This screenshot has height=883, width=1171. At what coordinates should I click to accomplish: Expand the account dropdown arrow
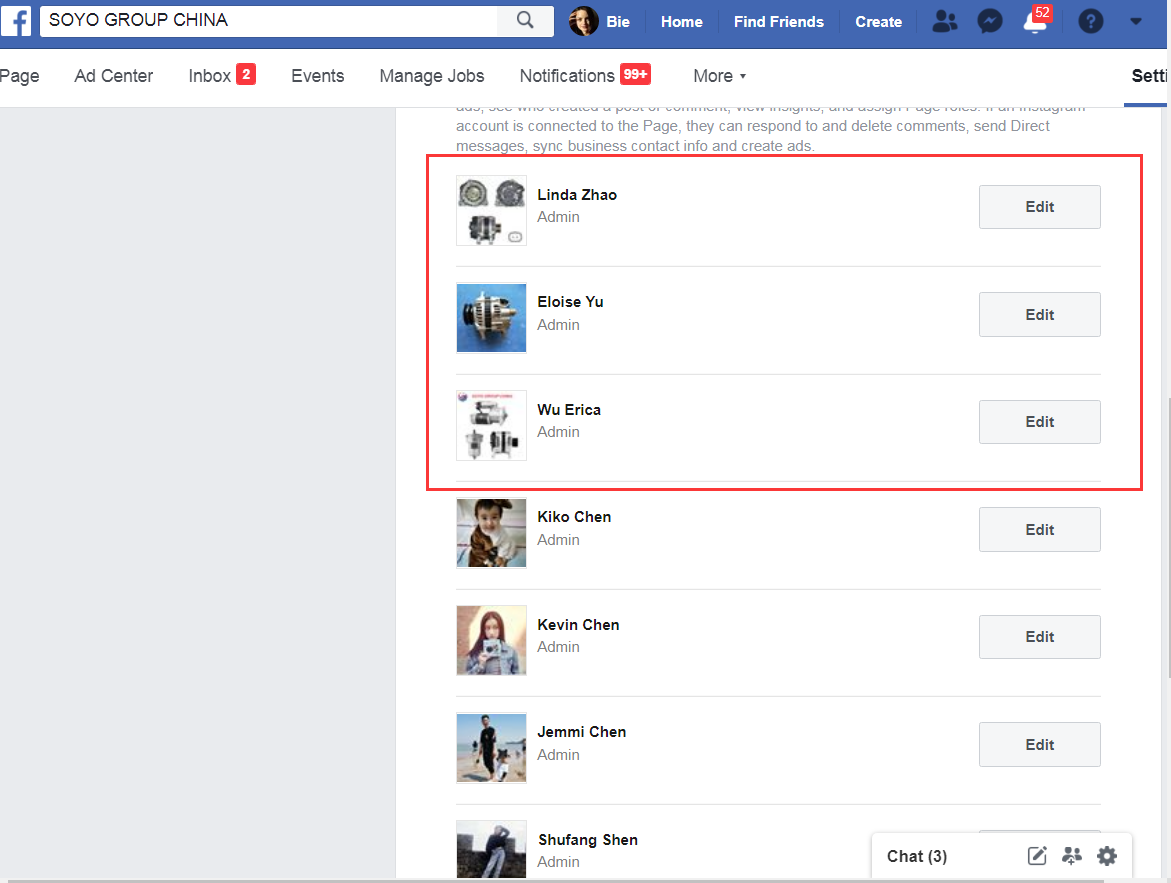click(1136, 21)
